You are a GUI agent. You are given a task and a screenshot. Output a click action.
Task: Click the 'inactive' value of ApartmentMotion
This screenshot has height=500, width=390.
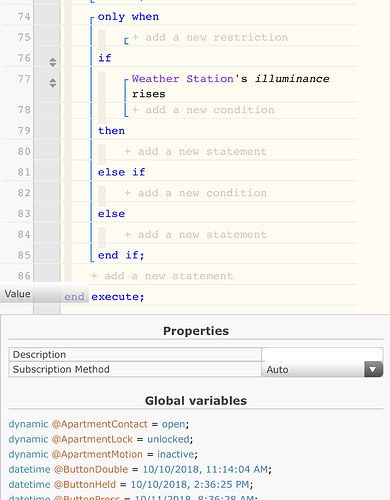point(176,454)
